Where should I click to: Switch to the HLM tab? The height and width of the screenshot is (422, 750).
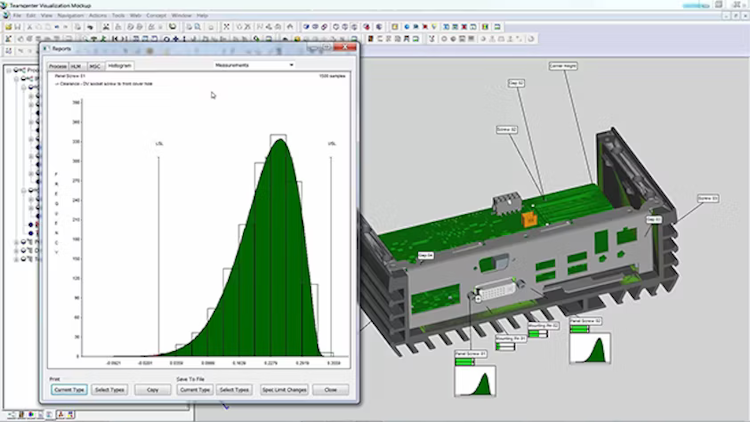pos(76,65)
